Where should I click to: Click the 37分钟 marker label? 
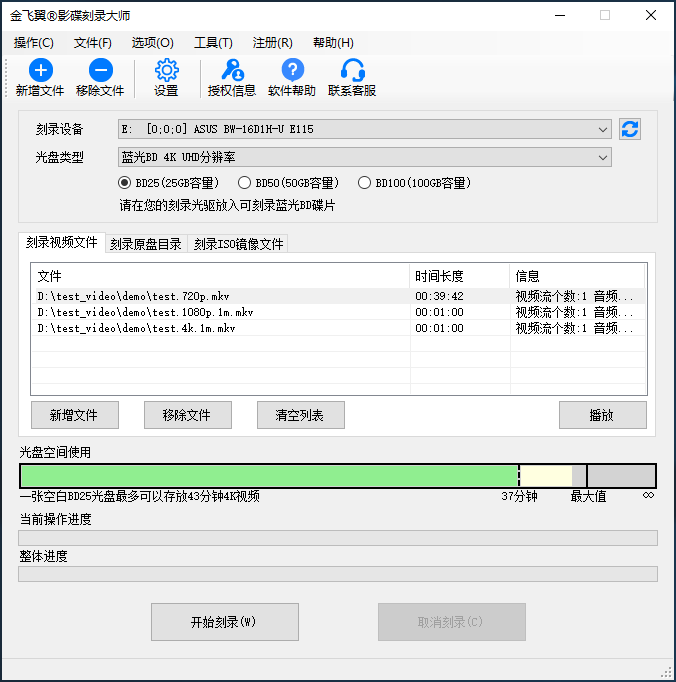point(519,496)
